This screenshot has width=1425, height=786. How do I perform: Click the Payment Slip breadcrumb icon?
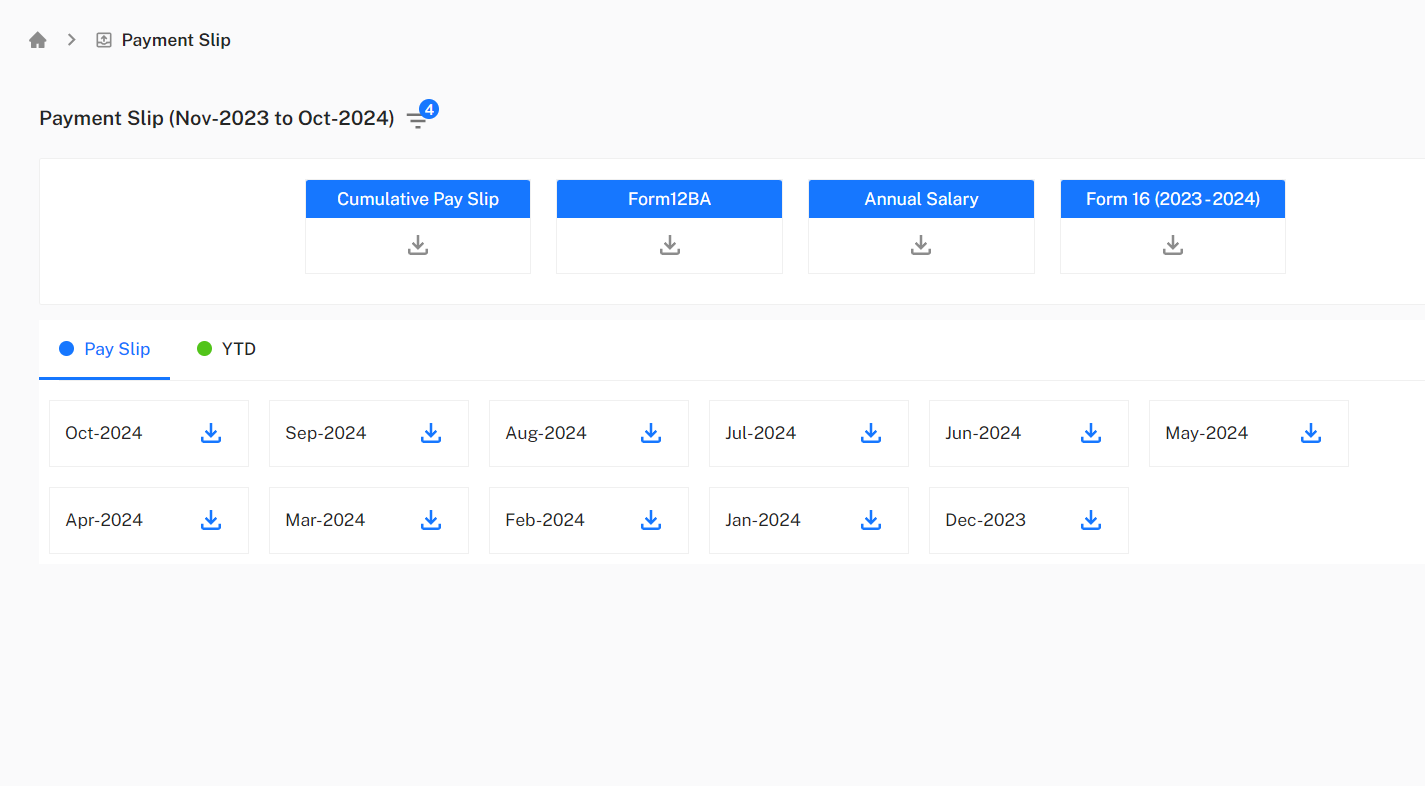point(102,39)
